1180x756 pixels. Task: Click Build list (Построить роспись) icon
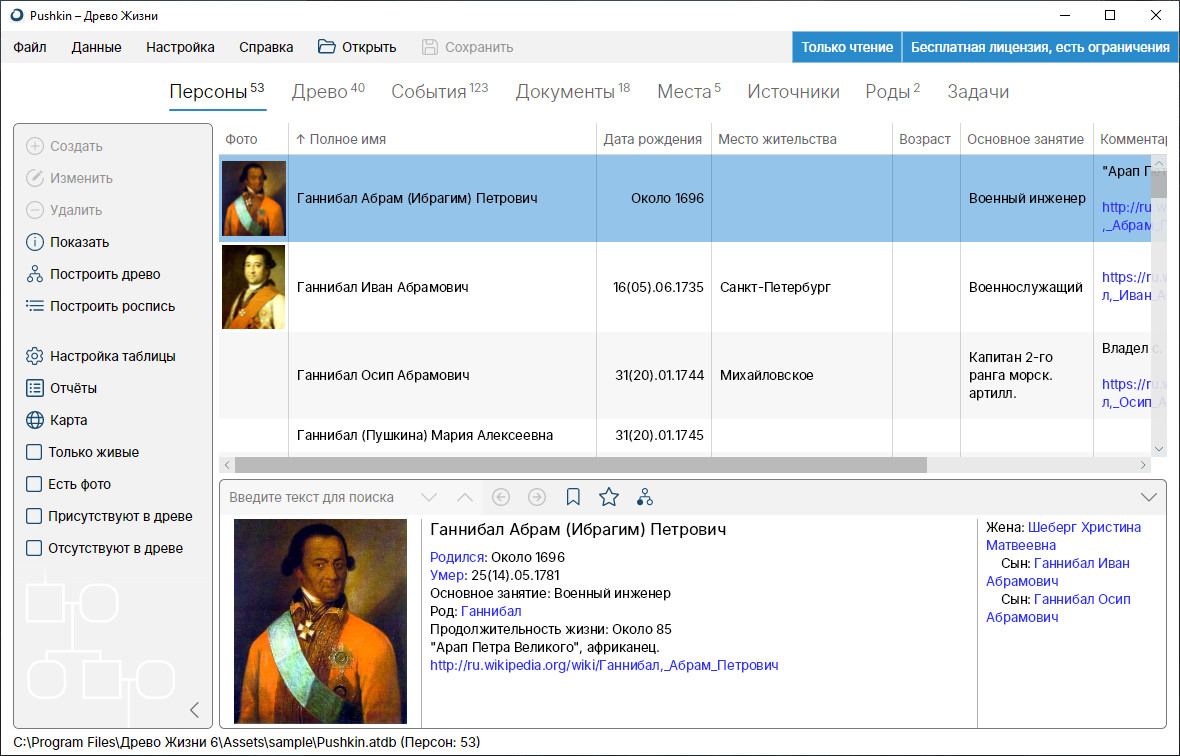pyautogui.click(x=35, y=306)
